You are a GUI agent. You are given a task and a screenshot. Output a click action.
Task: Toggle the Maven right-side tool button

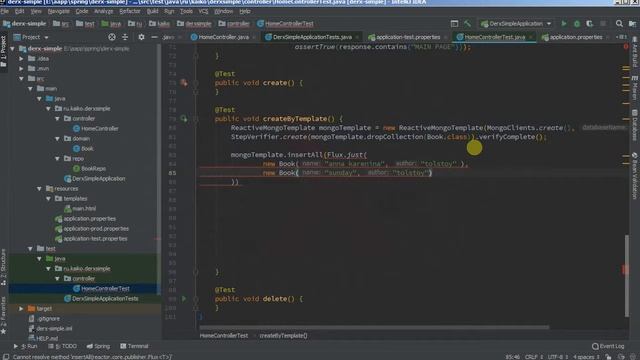[635, 87]
